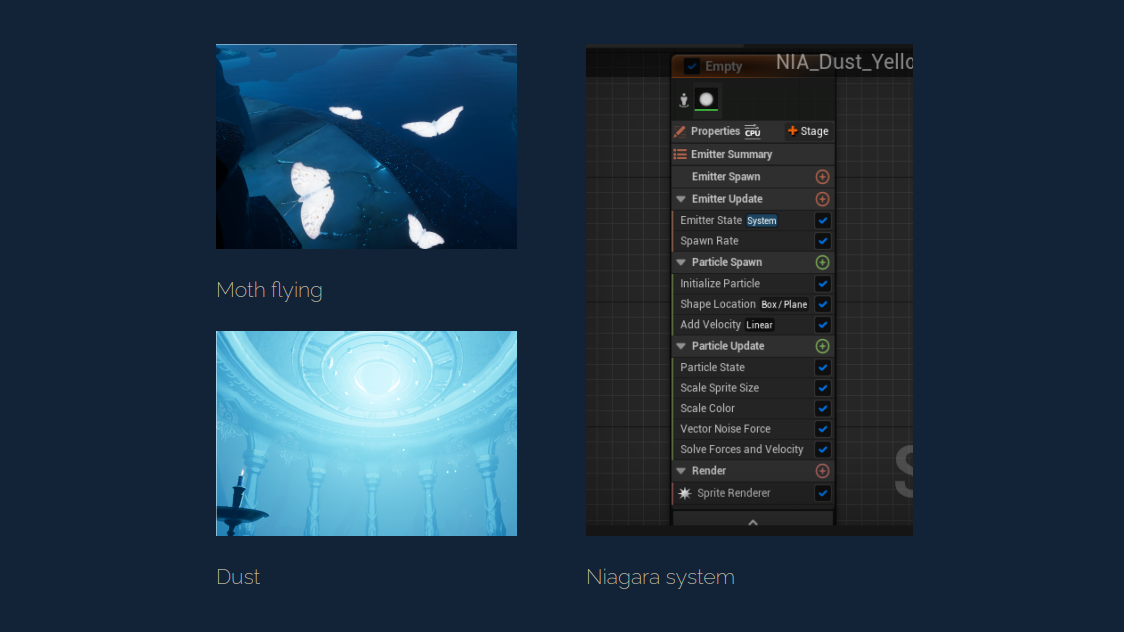Add module to Particle Update
Image resolution: width=1124 pixels, height=632 pixels.
point(822,346)
